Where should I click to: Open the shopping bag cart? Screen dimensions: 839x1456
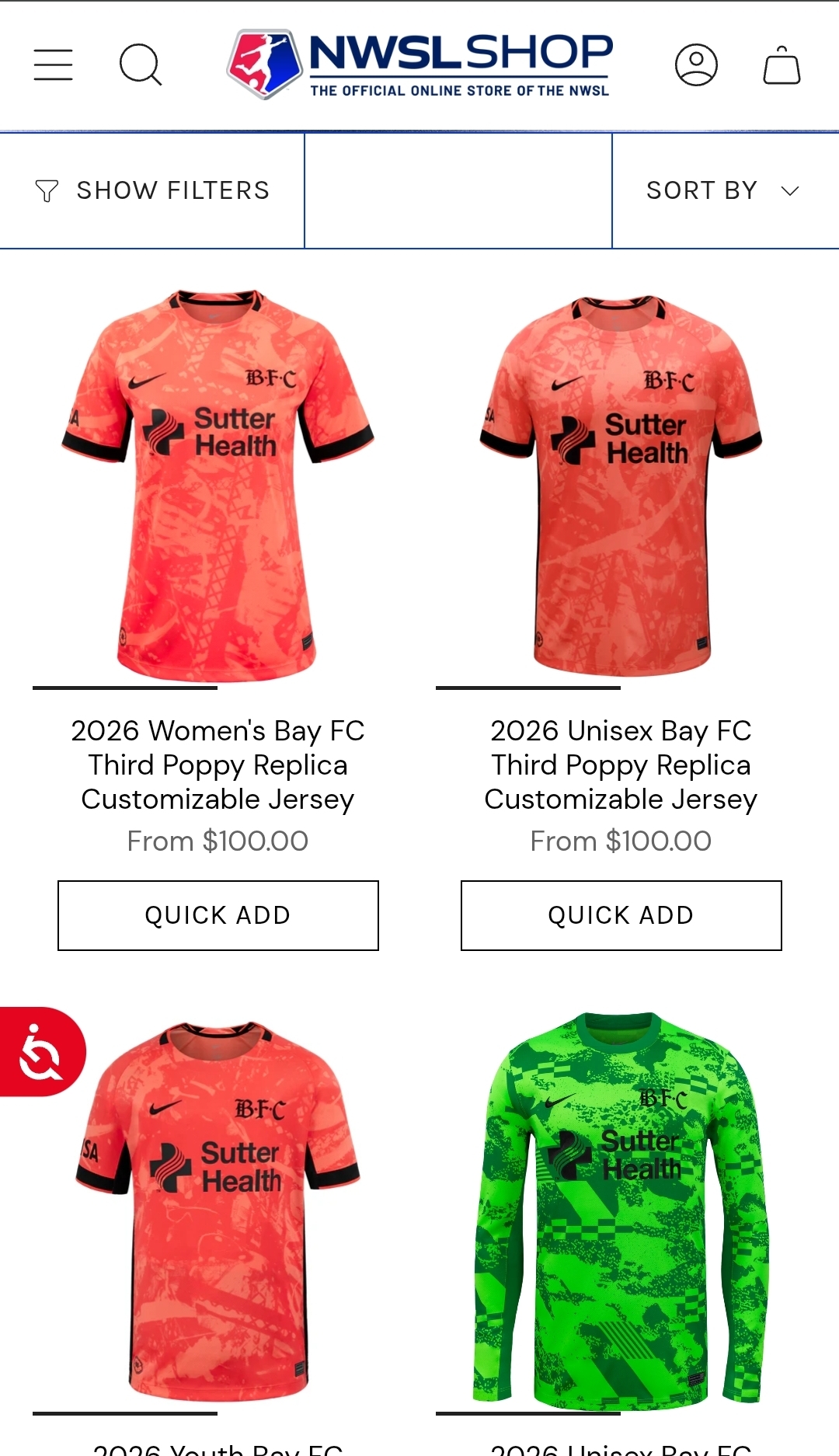(782, 64)
